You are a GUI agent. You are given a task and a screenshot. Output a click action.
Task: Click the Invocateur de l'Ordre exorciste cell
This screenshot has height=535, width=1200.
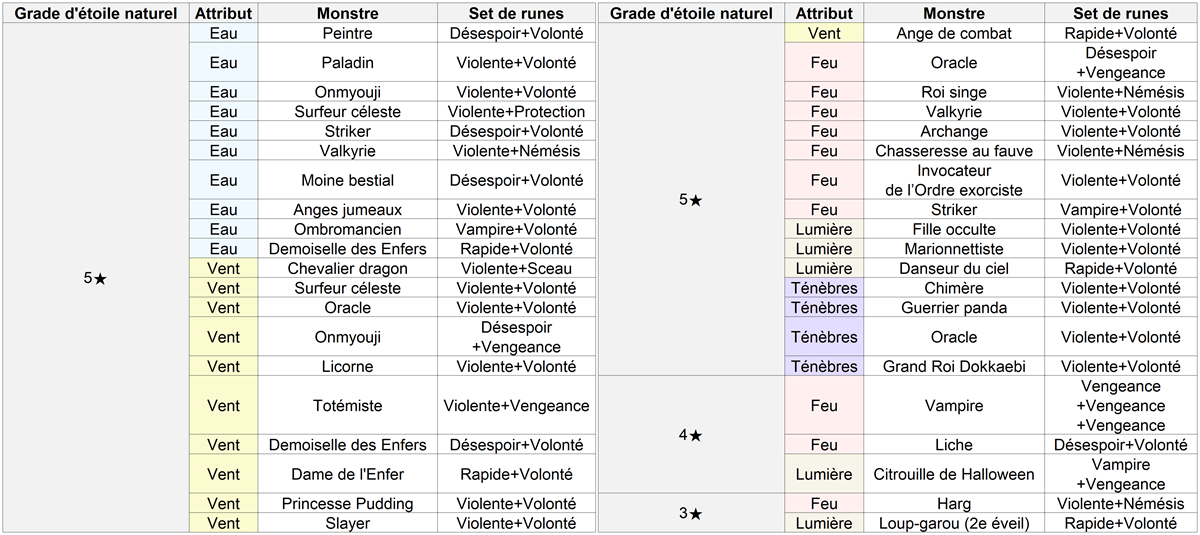(953, 180)
